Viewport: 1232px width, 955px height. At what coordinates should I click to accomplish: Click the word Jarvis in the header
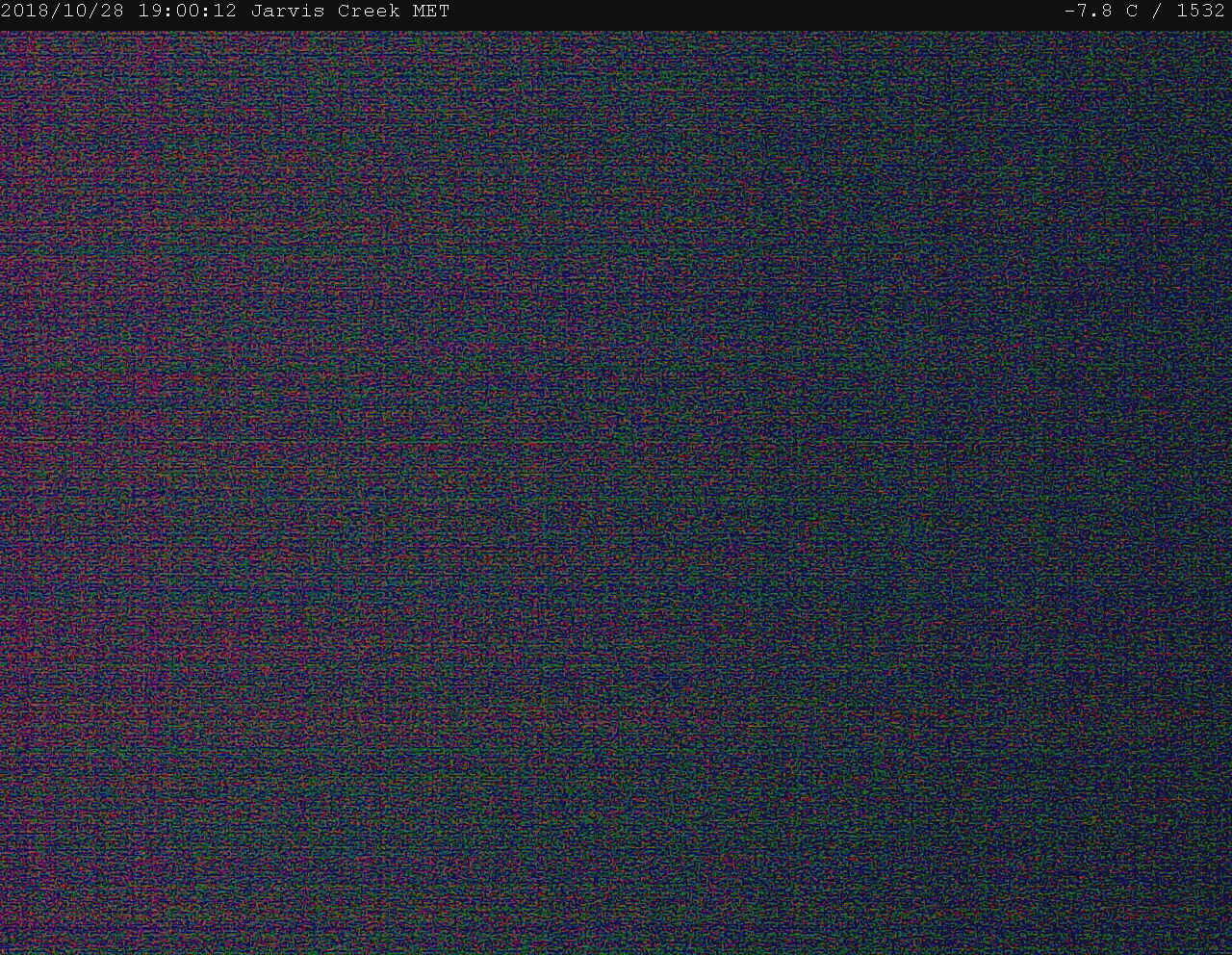pos(286,12)
